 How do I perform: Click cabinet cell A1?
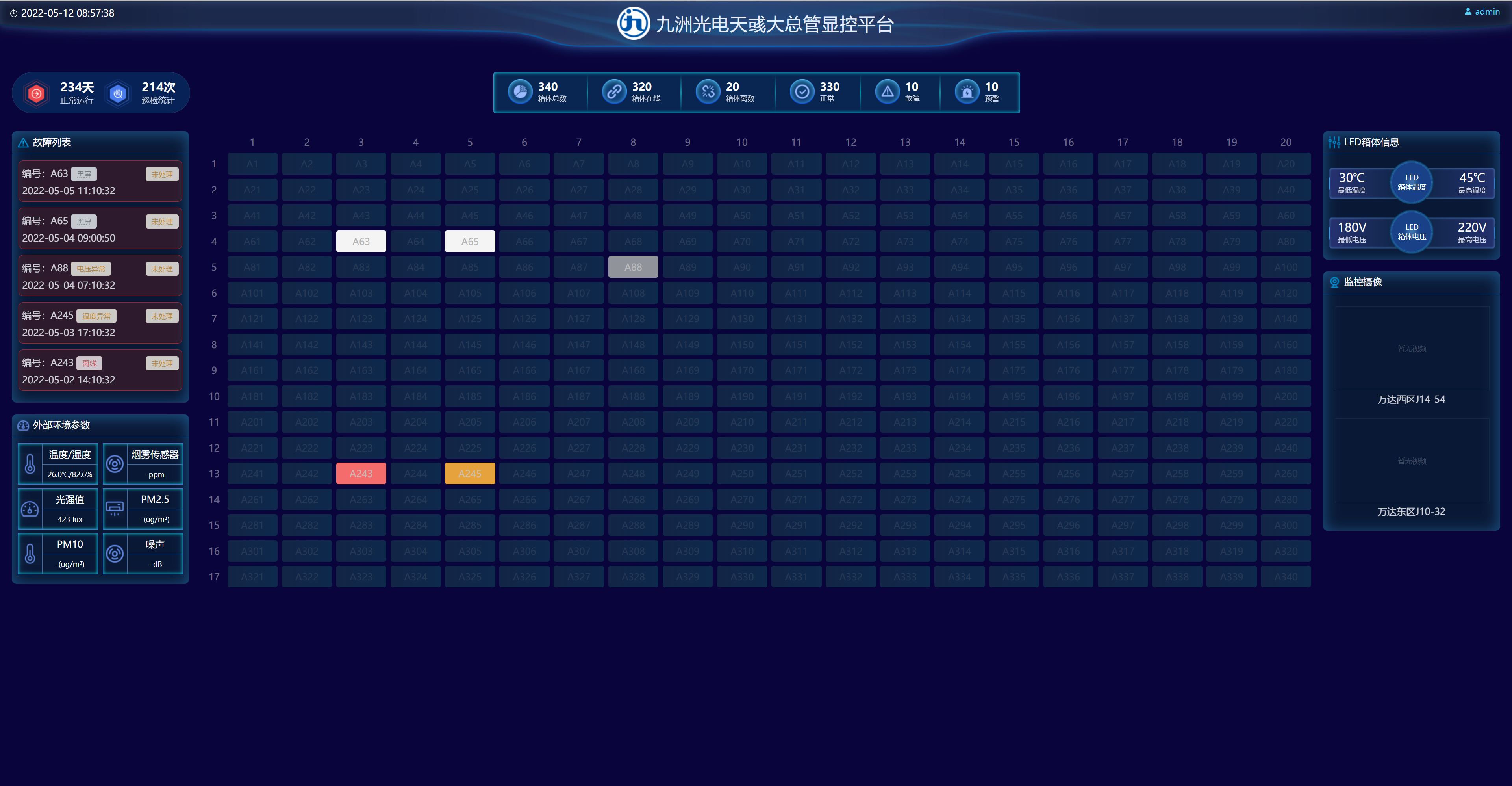click(x=252, y=164)
